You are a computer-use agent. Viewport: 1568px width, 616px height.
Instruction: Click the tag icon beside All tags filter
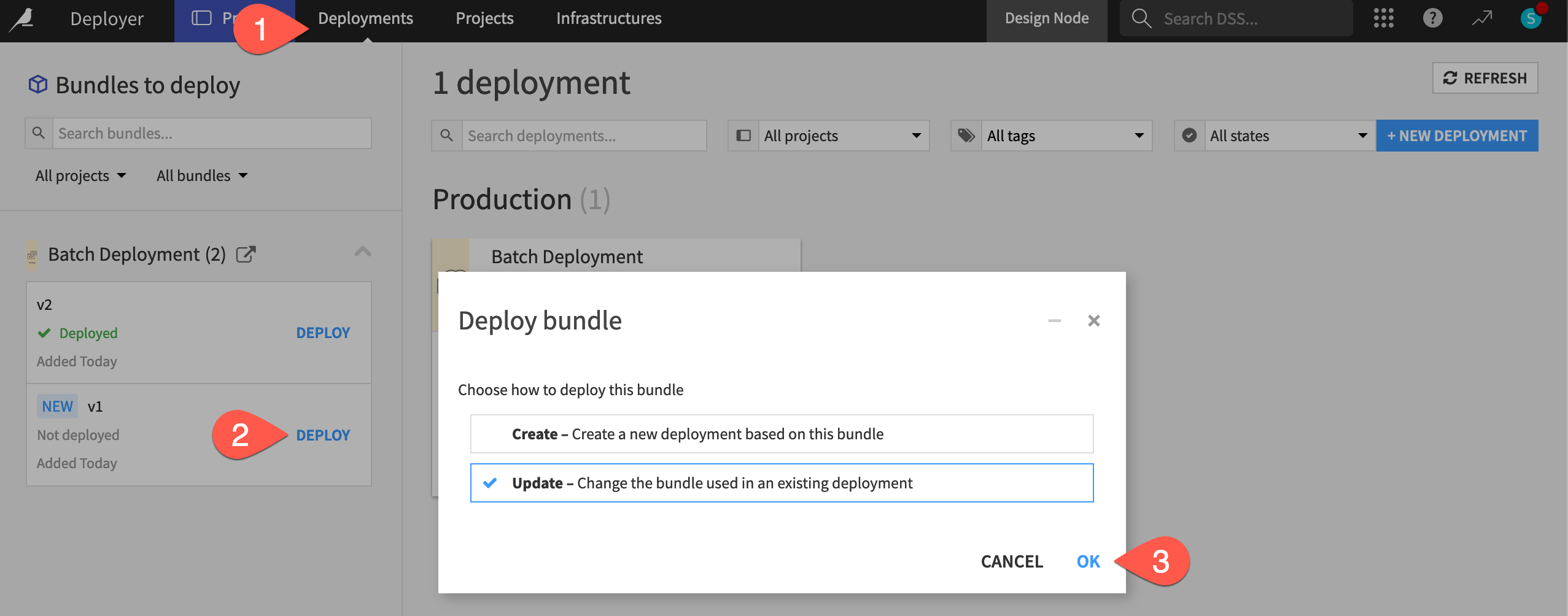click(966, 136)
